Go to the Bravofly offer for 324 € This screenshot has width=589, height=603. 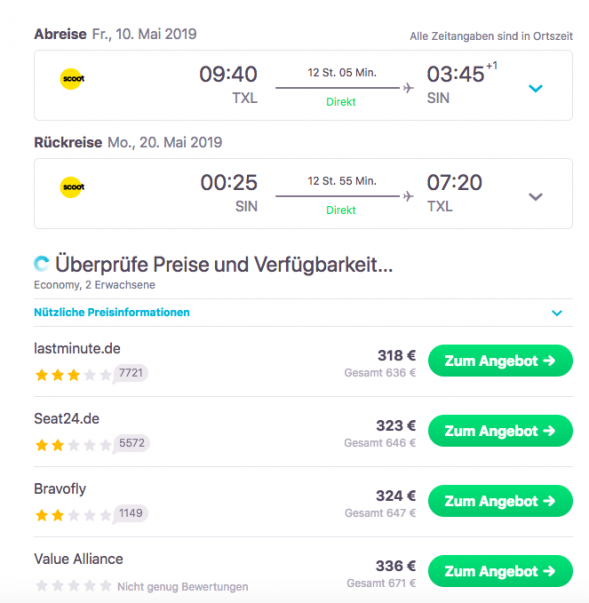(x=500, y=501)
